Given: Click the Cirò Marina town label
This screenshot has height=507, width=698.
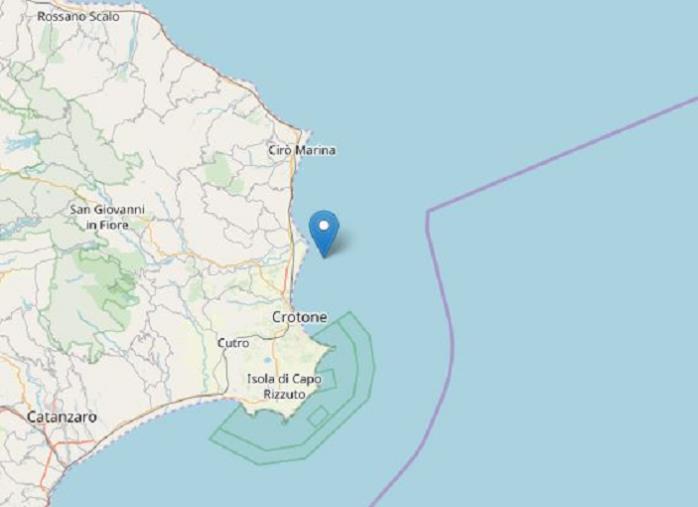Looking at the screenshot, I should [302, 150].
